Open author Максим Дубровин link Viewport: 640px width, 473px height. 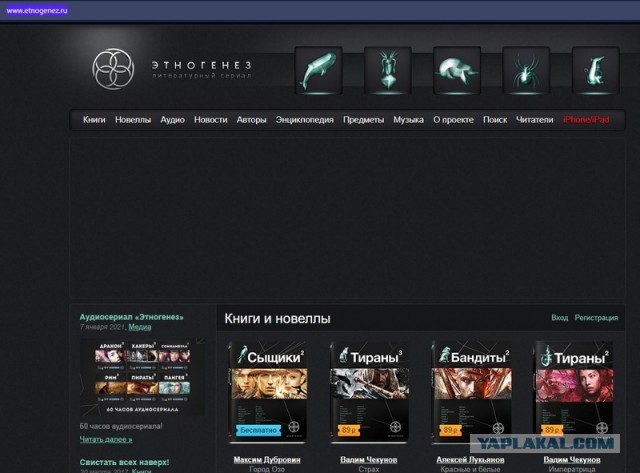[x=267, y=460]
